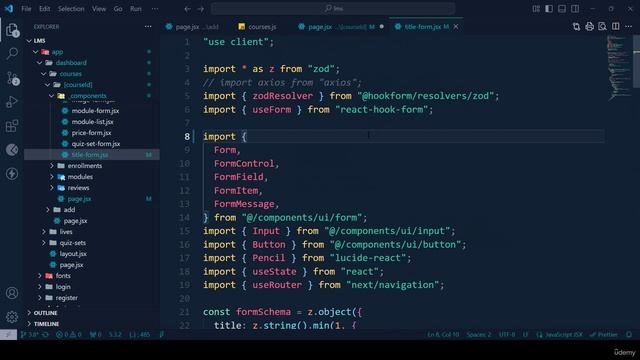Viewport: 640px width, 360px height.
Task: Click the errors and warnings status indicator
Action: [69, 334]
